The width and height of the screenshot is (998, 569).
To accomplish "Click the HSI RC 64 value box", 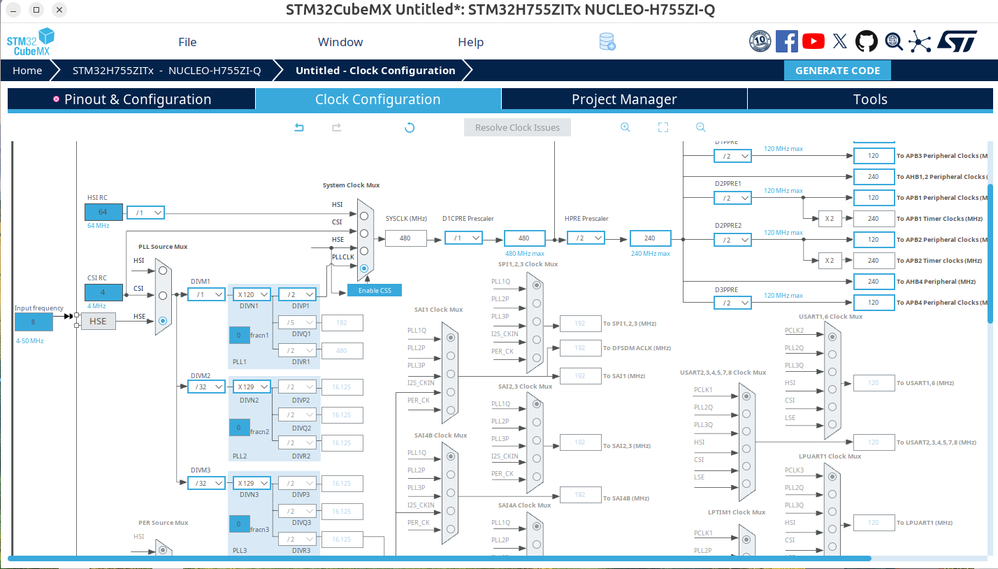I will [103, 212].
